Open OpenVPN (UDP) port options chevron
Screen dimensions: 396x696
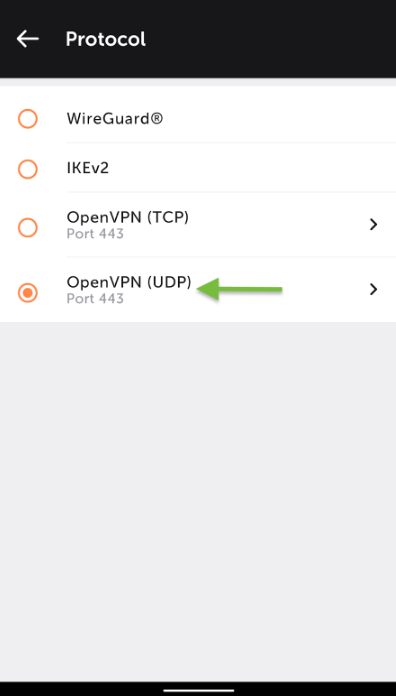(x=373, y=289)
